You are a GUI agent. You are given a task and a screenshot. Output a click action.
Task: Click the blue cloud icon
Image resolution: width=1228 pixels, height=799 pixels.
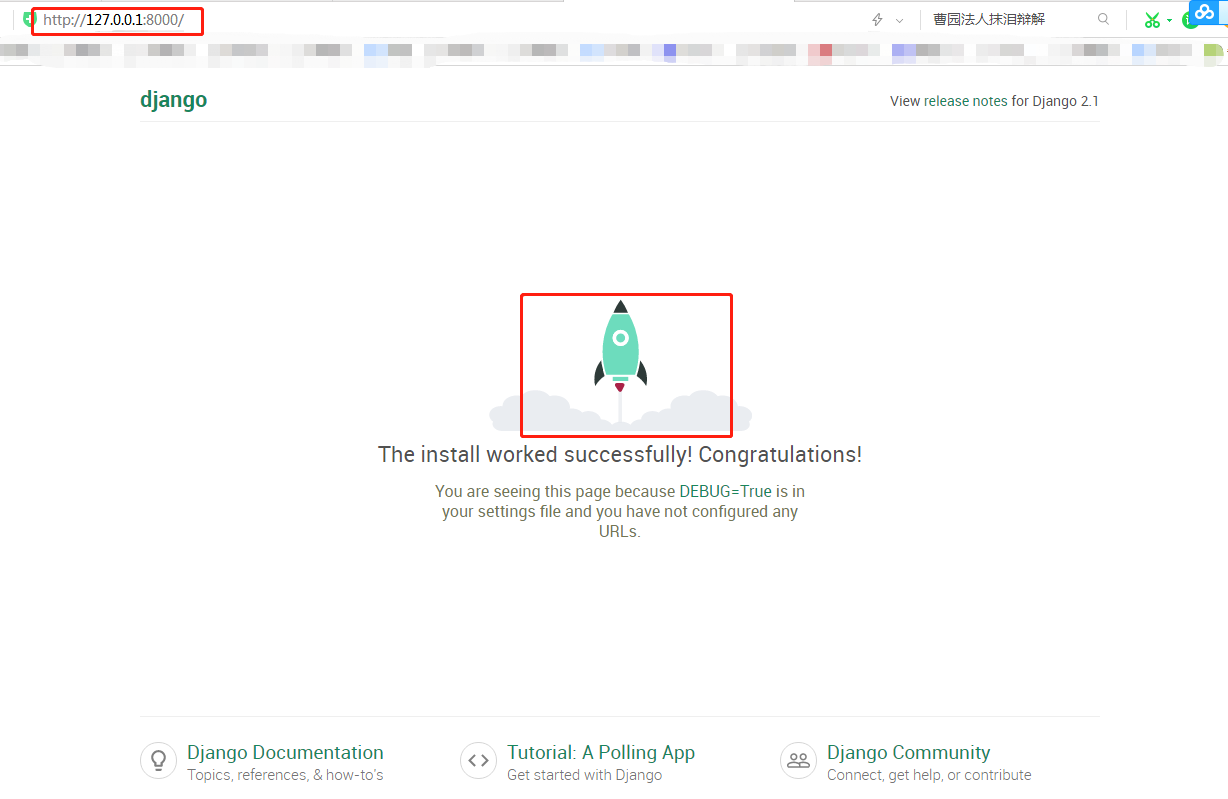[1206, 13]
